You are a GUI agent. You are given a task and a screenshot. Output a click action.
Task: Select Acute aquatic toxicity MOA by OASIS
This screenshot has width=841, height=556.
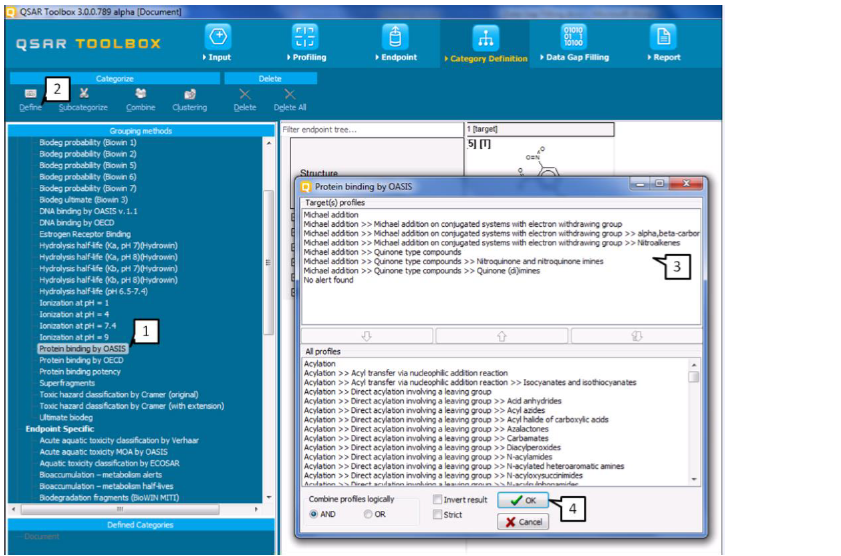tap(103, 452)
